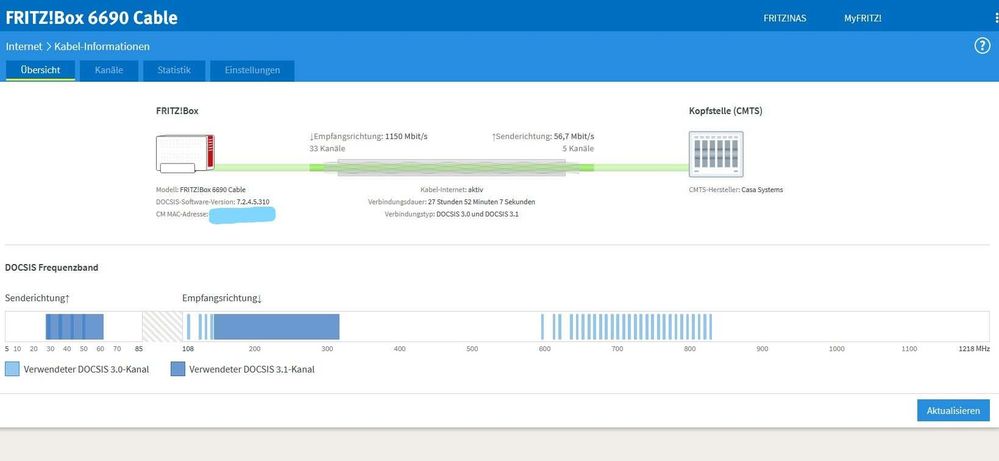
Task: Click the Kopfstelle (CMTS) heading
Action: (x=726, y=111)
